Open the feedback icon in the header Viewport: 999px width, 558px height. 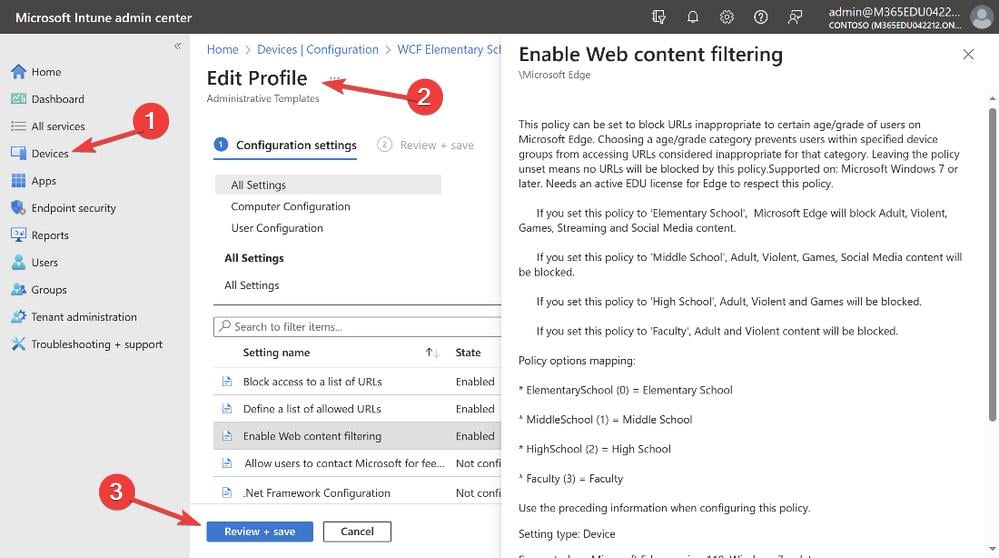(x=794, y=17)
